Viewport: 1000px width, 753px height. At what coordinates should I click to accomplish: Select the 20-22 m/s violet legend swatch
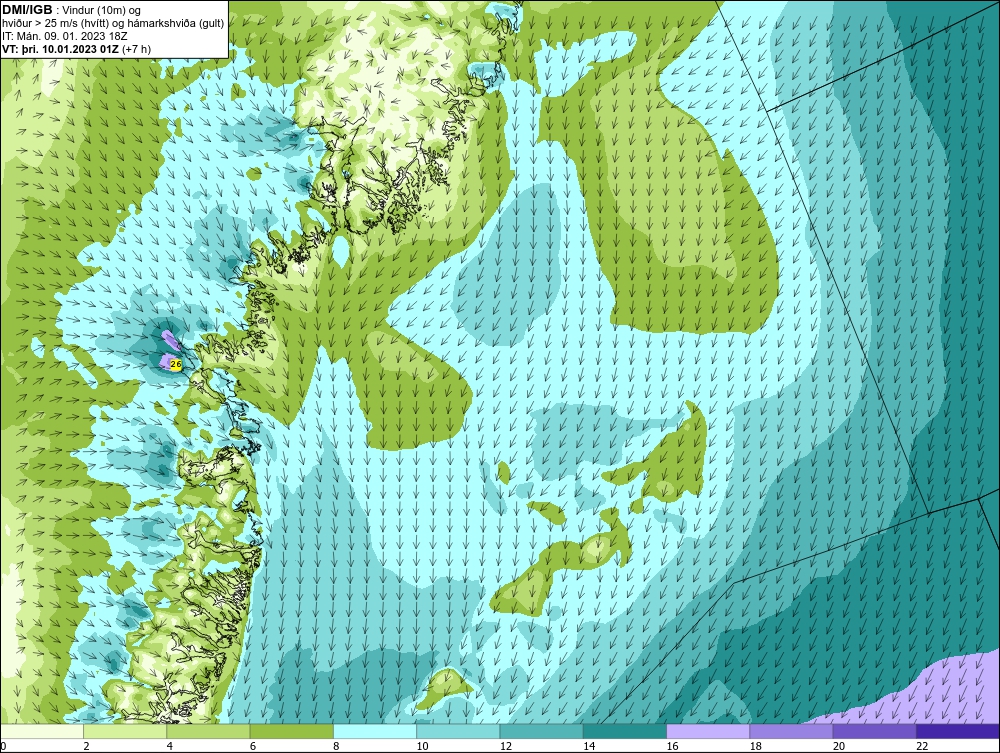click(x=875, y=731)
